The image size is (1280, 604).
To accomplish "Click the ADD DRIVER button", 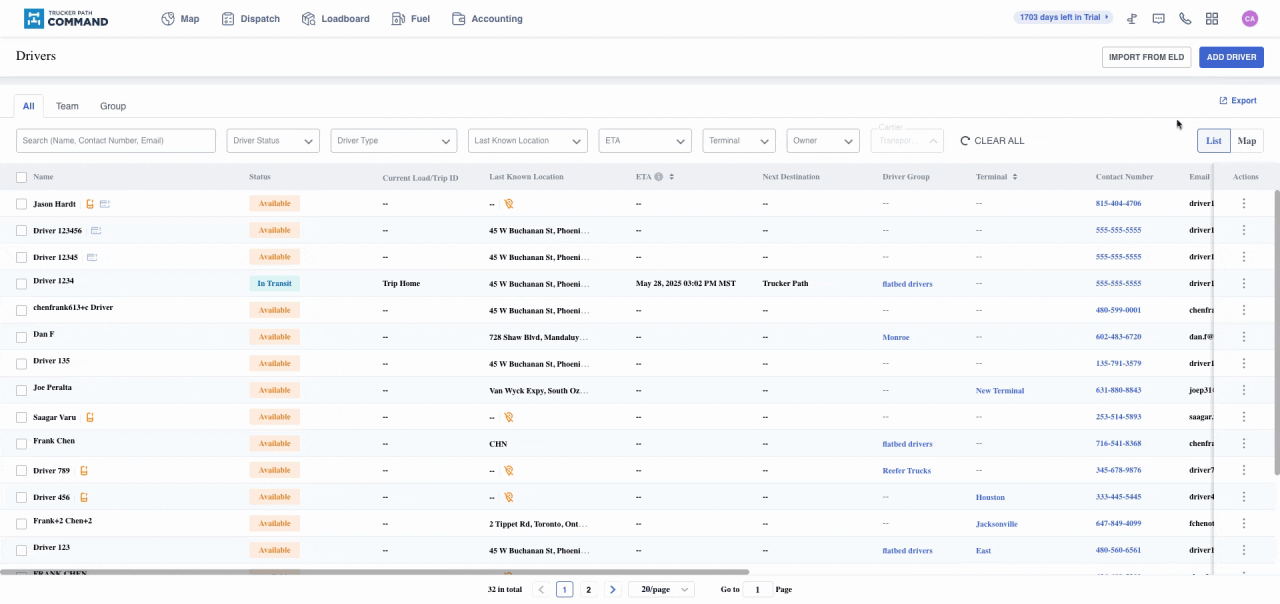I will pyautogui.click(x=1231, y=57).
